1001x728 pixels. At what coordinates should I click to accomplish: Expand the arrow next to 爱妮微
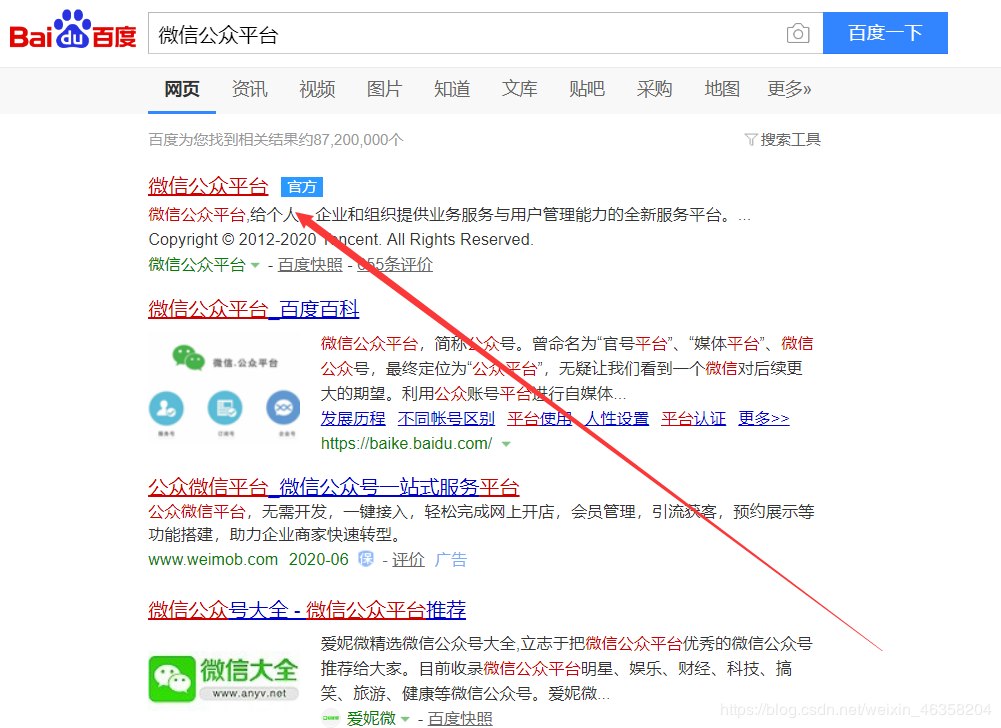click(405, 718)
